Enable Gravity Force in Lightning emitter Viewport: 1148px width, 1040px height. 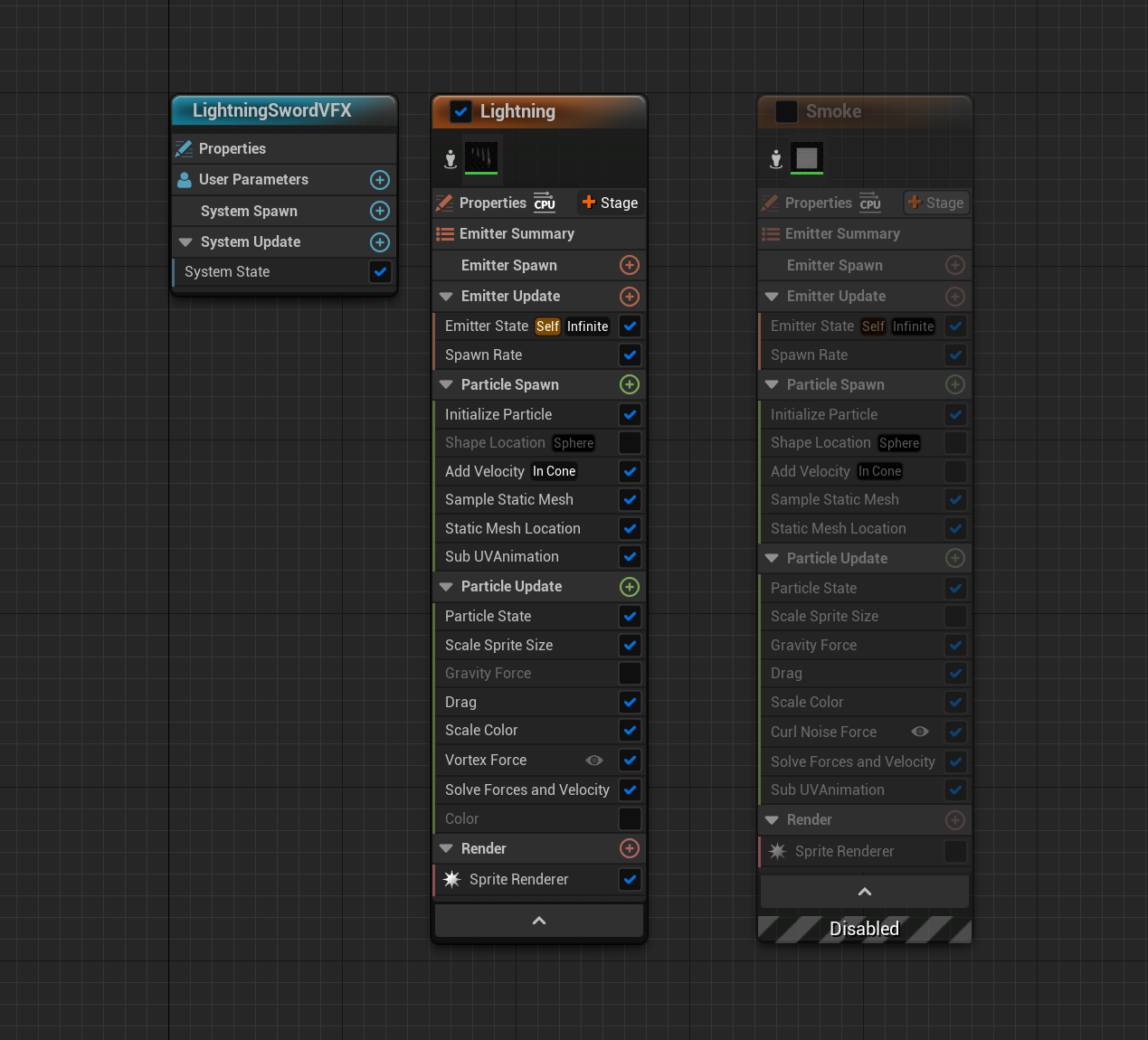pos(630,674)
